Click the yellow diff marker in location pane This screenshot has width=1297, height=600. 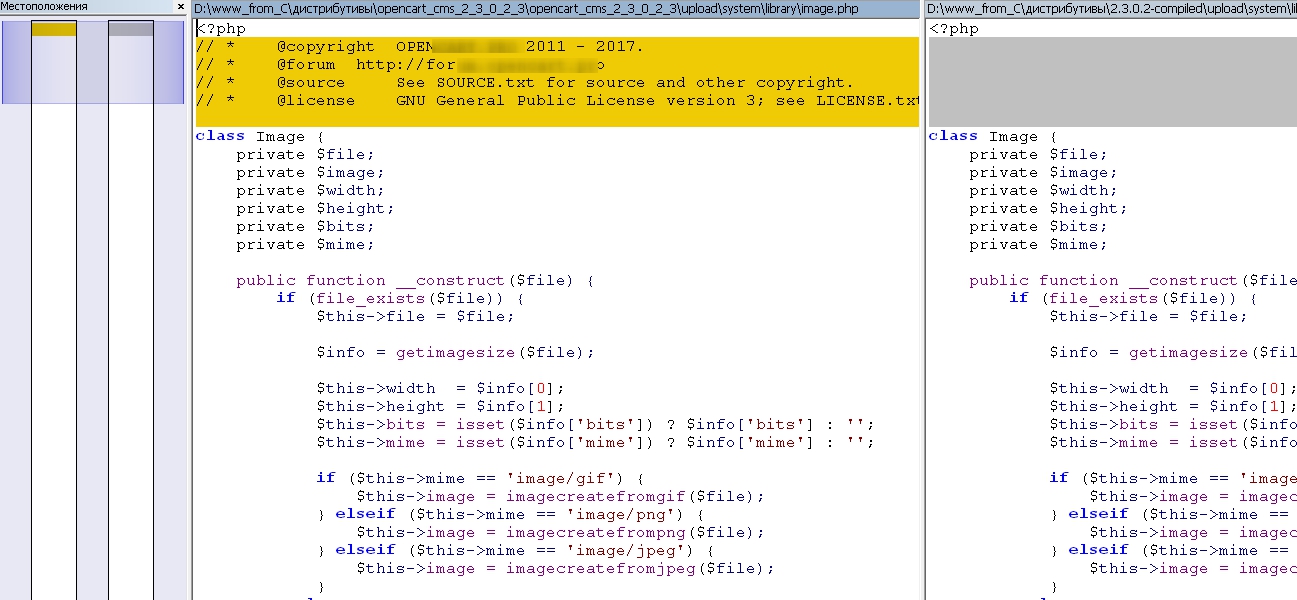54,29
